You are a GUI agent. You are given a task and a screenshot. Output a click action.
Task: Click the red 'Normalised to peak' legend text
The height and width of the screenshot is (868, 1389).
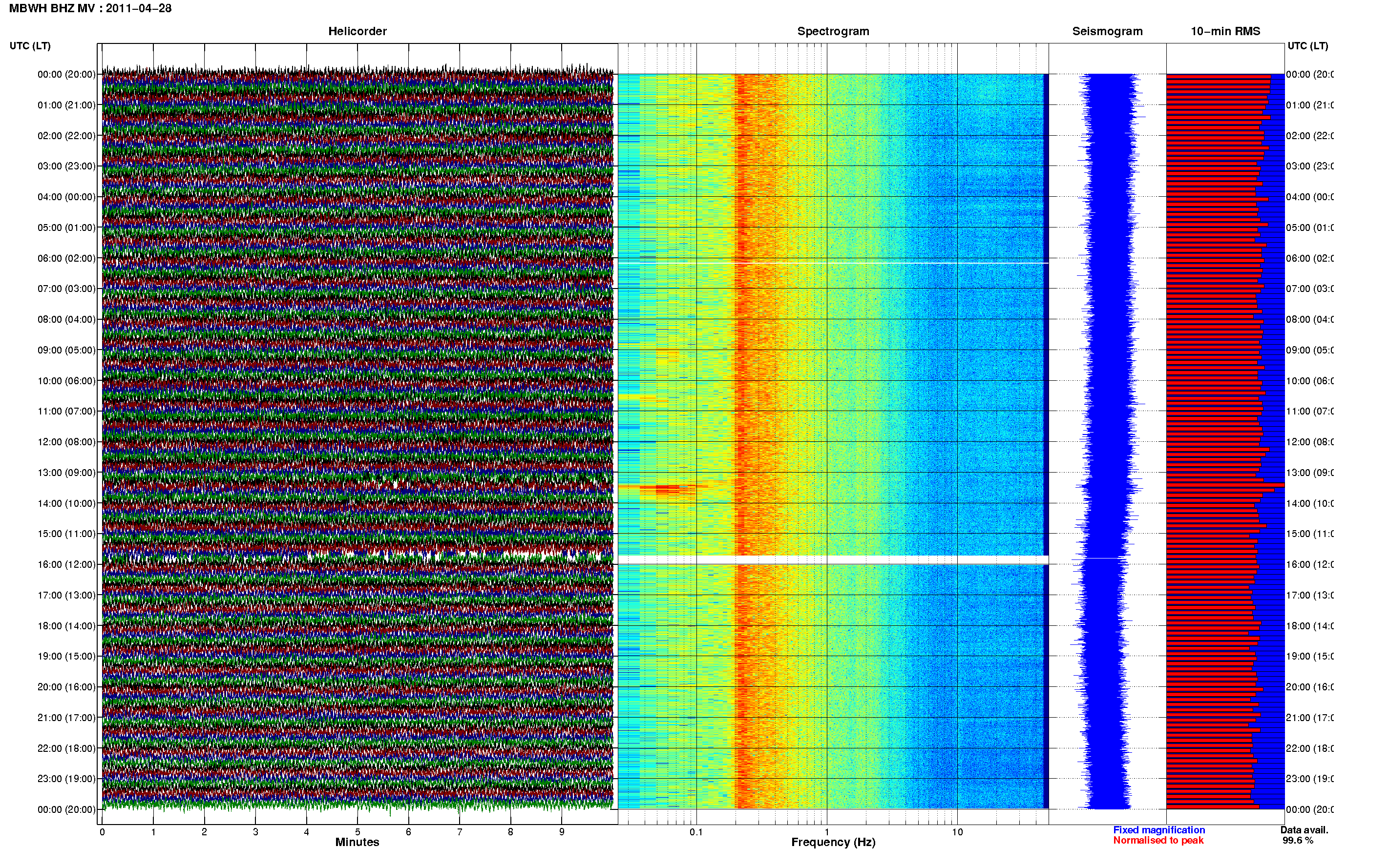pos(1158,841)
